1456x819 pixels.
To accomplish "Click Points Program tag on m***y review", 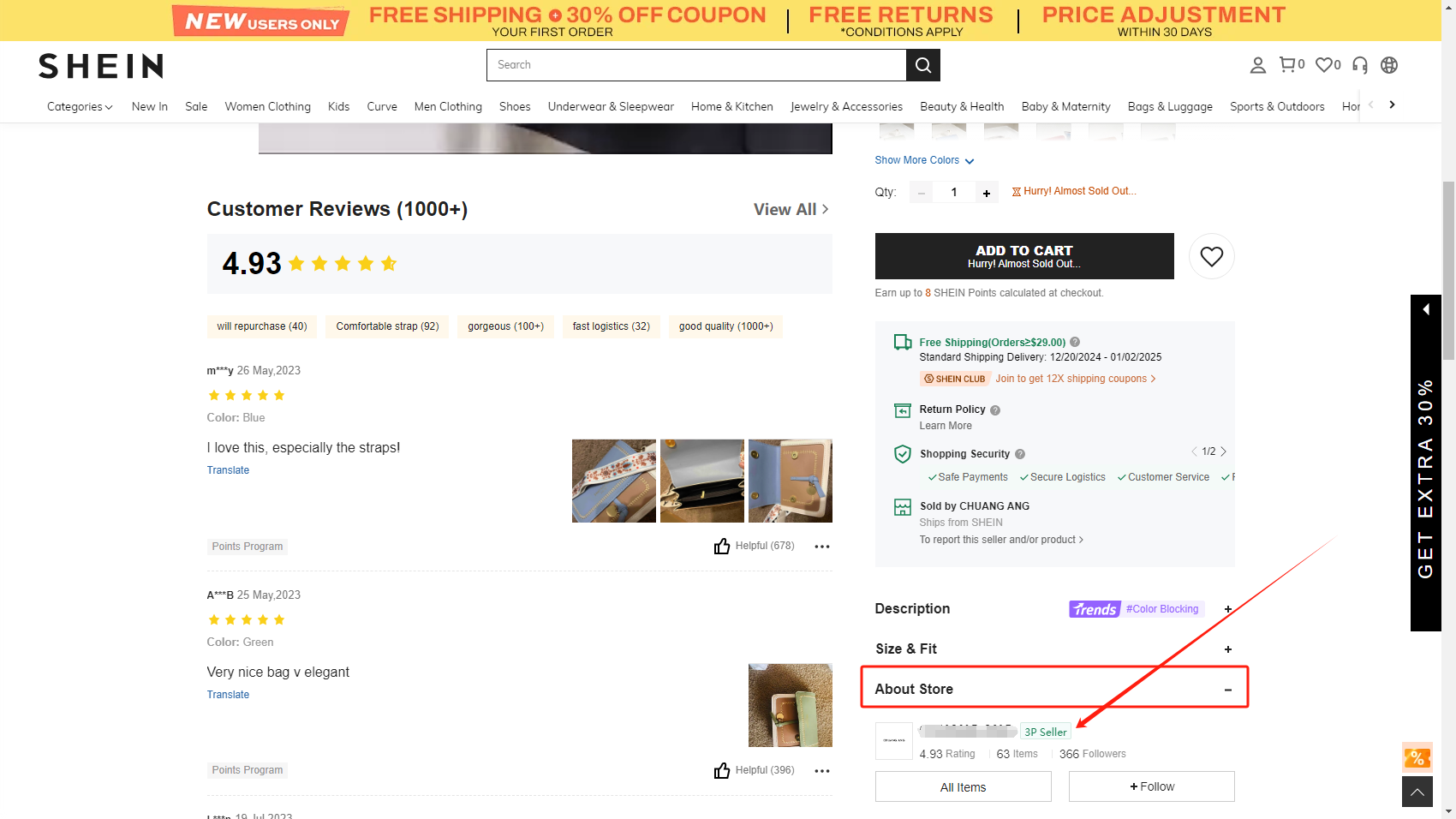I will (x=247, y=547).
